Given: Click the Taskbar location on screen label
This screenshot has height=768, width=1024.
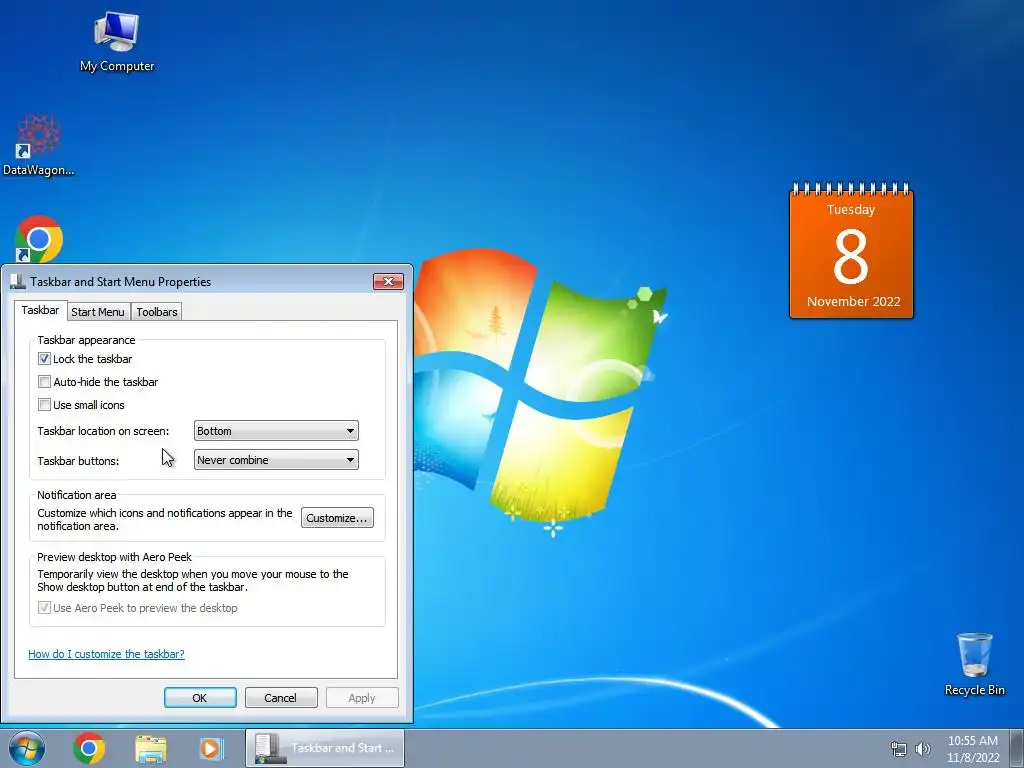Looking at the screenshot, I should (103, 431).
